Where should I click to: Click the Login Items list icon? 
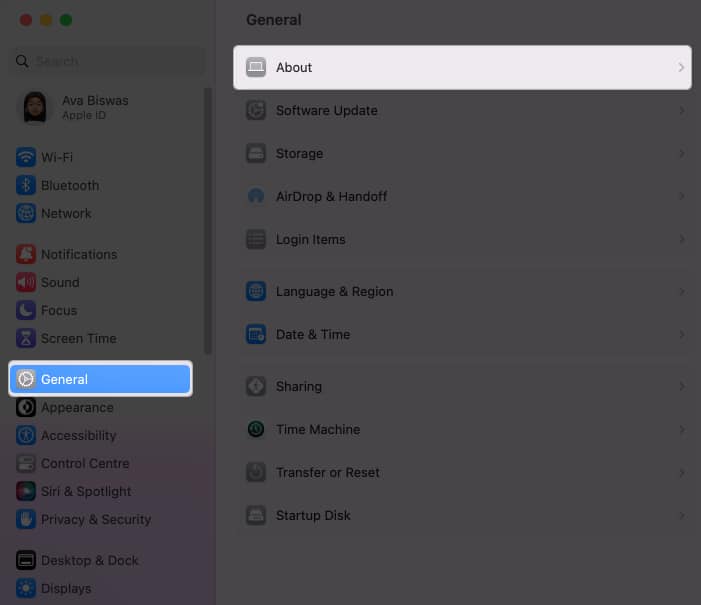coord(256,239)
